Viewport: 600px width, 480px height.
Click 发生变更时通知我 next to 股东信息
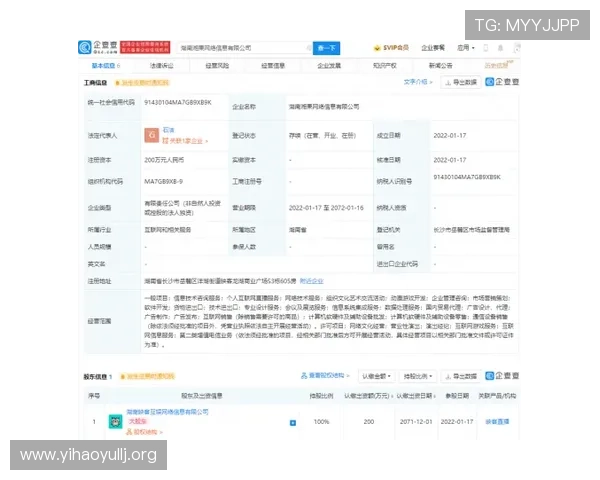147,377
